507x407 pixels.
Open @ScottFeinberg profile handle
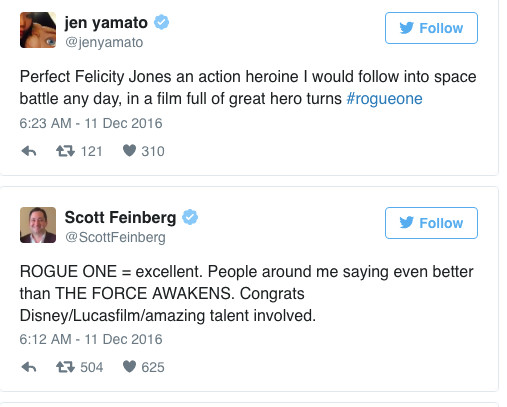coord(115,237)
